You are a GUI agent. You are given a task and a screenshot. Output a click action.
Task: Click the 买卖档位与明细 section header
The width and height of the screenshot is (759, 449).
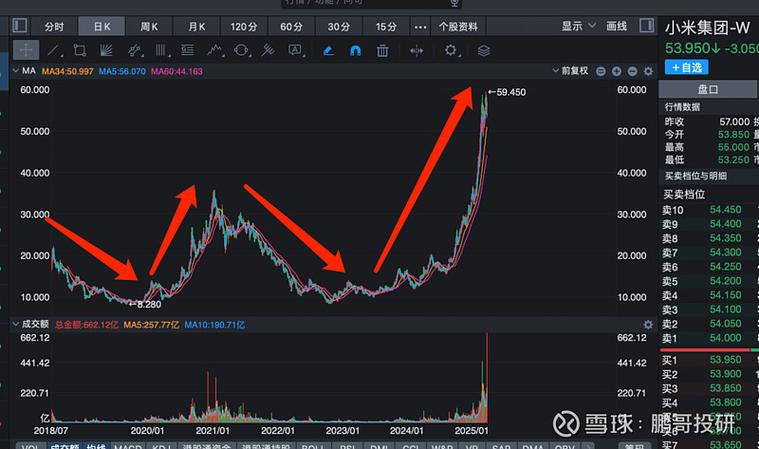pos(696,176)
